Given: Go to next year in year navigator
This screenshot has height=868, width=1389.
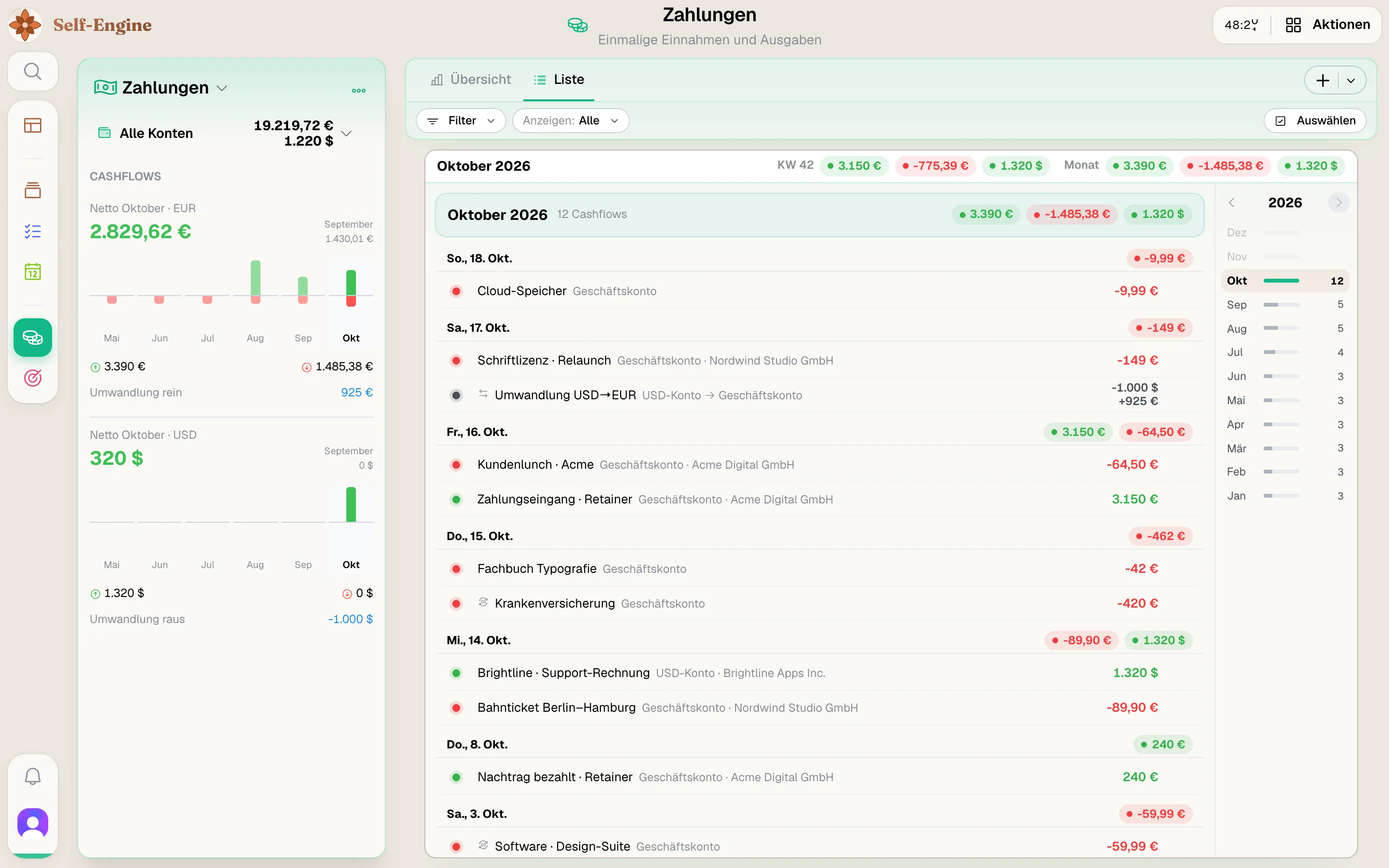Looking at the screenshot, I should 1339,203.
